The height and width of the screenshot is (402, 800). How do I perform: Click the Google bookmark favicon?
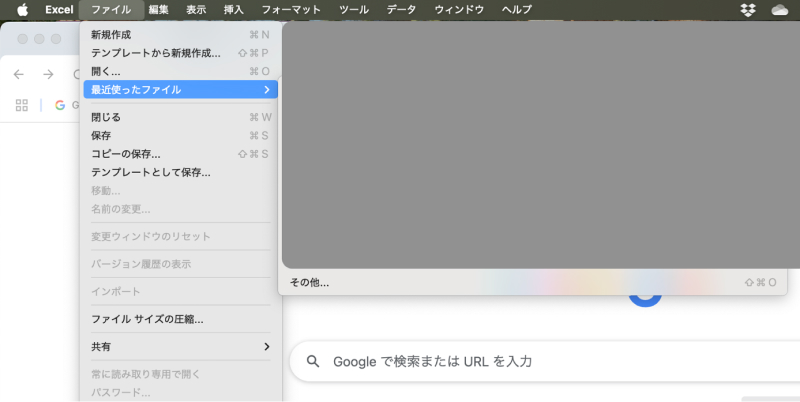[x=60, y=105]
